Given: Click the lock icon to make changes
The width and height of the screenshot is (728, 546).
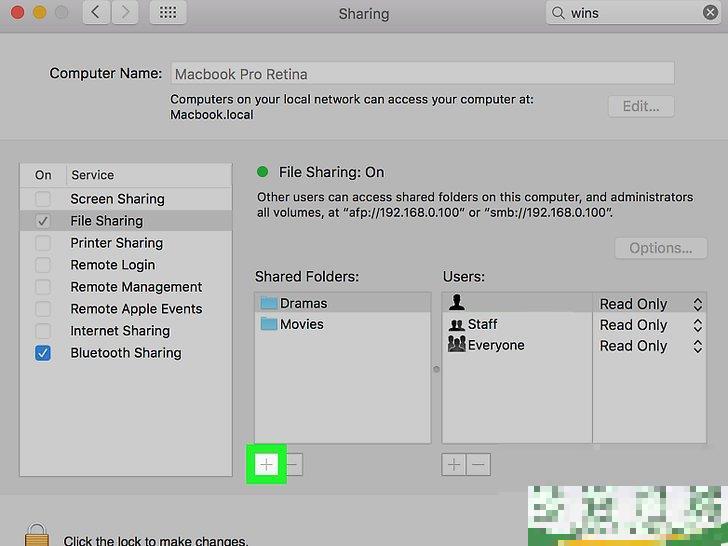Looking at the screenshot, I should [38, 535].
